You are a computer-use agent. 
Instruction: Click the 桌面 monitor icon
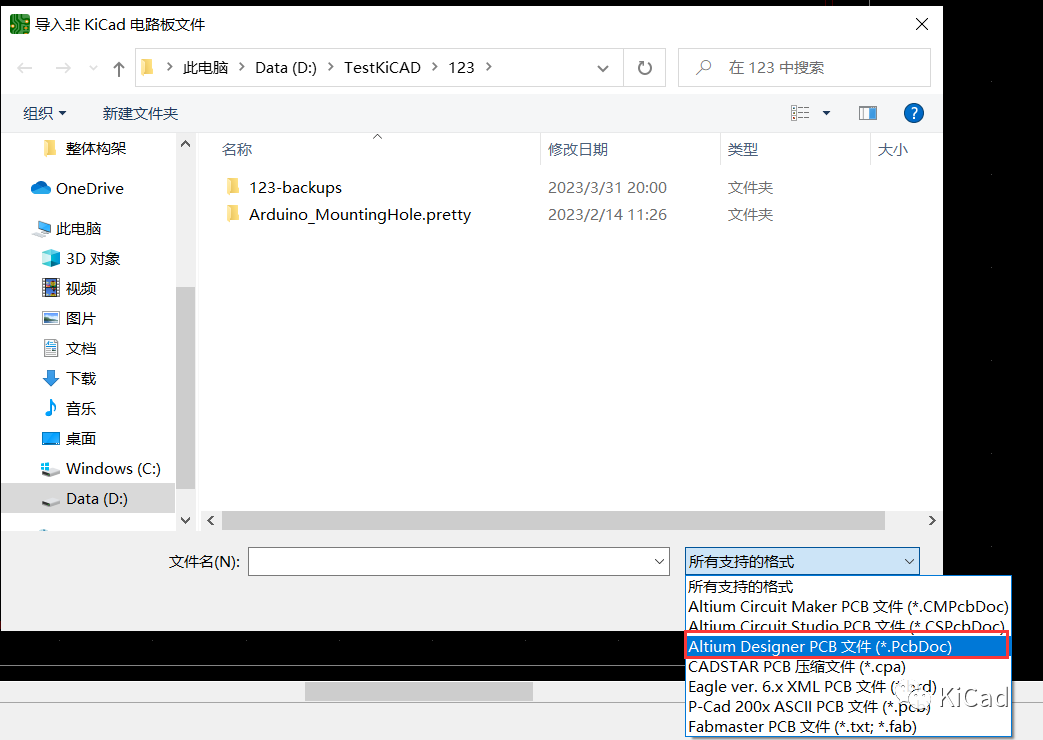51,439
